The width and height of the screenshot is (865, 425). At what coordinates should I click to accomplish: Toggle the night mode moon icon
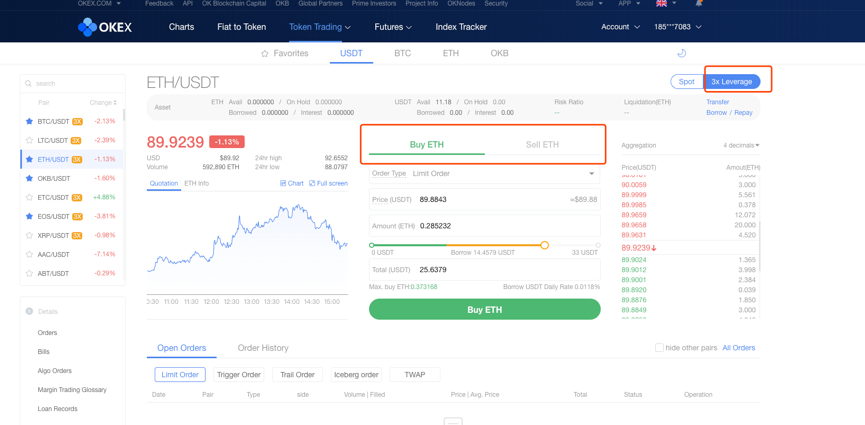(681, 54)
